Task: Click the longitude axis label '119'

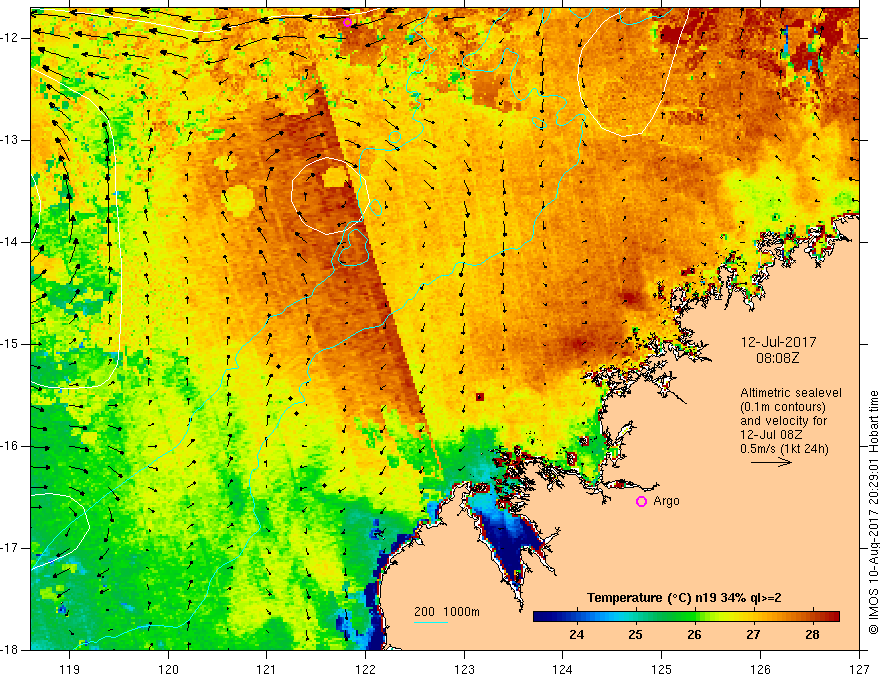Action: [x=70, y=669]
